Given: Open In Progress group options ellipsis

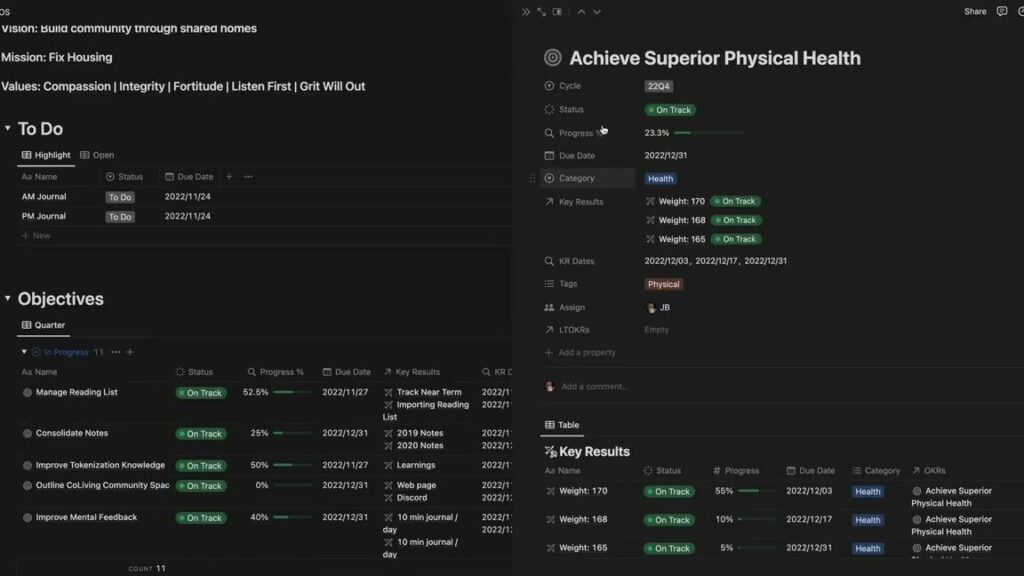Looking at the screenshot, I should point(115,352).
